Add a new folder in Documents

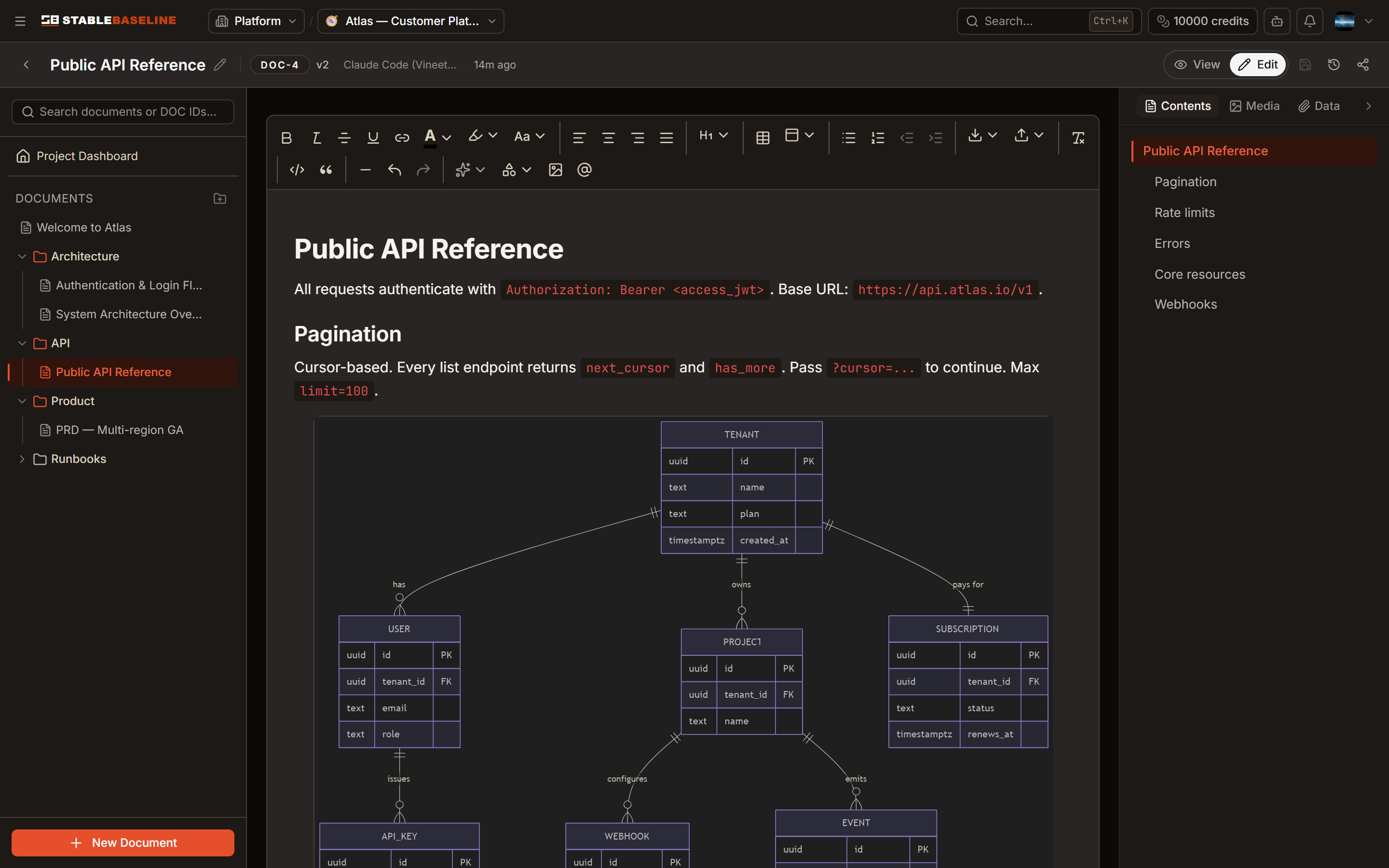pos(220,199)
